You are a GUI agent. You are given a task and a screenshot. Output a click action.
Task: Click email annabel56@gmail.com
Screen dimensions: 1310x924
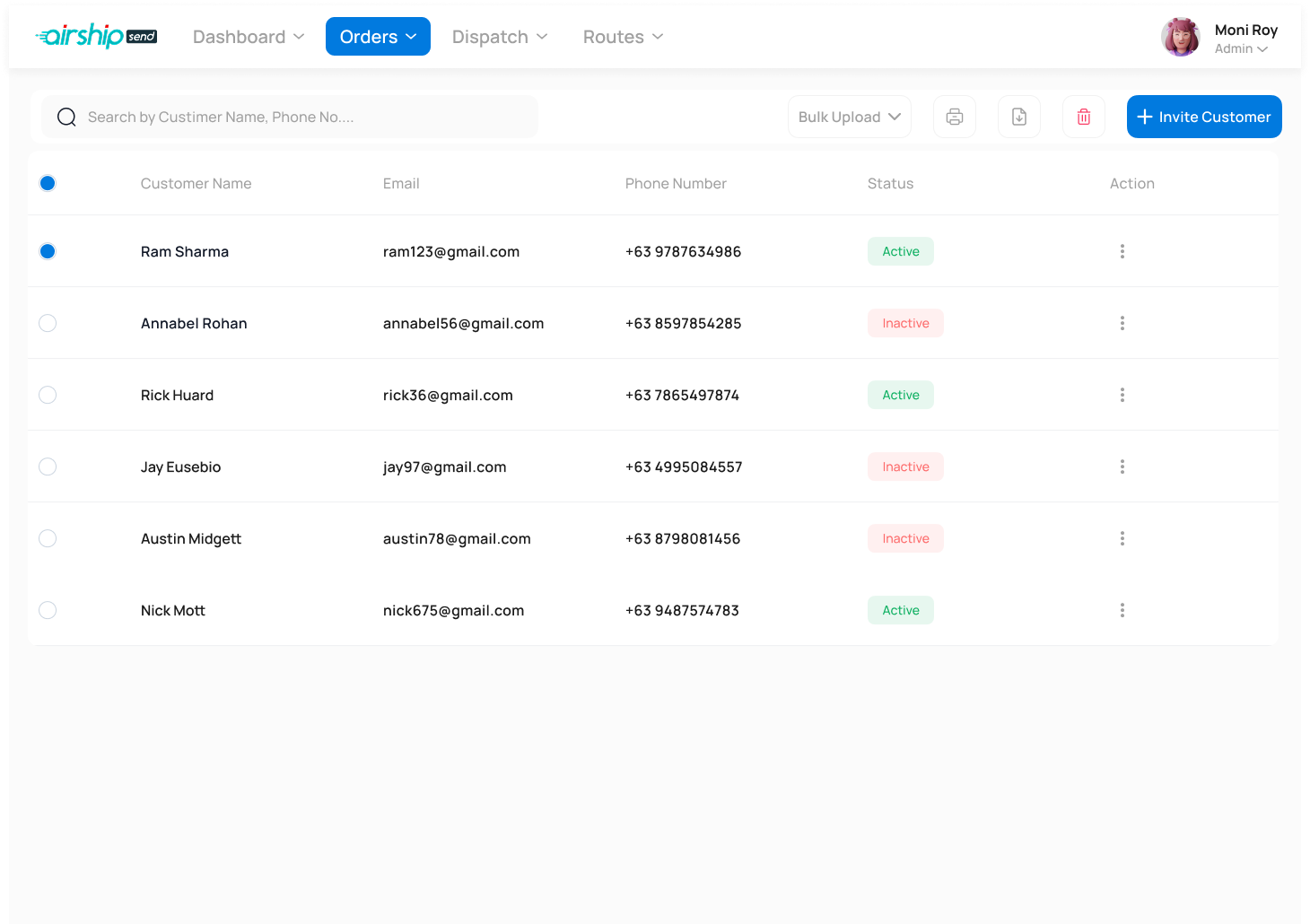[x=463, y=323]
